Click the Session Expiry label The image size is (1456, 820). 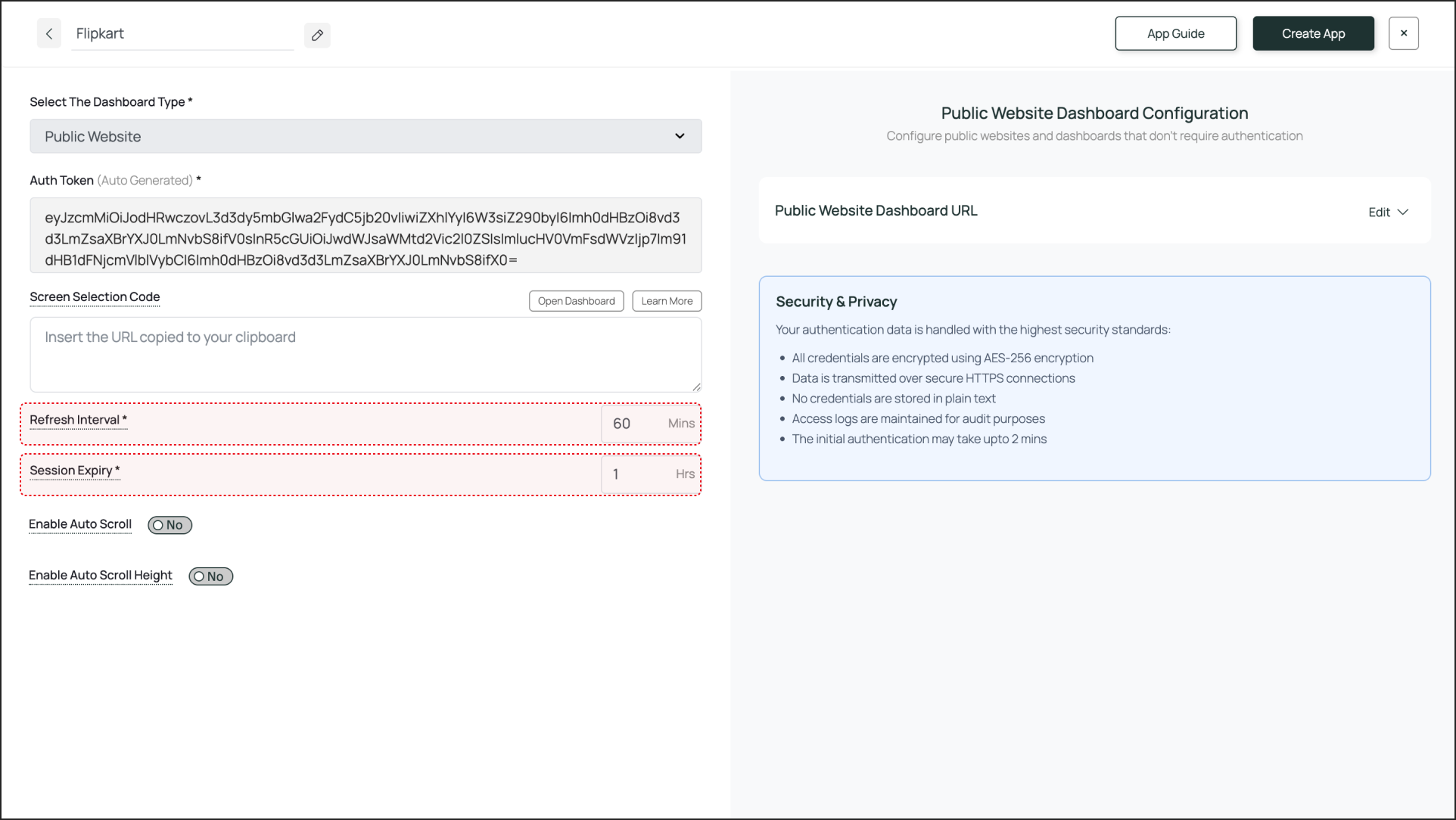[71, 471]
